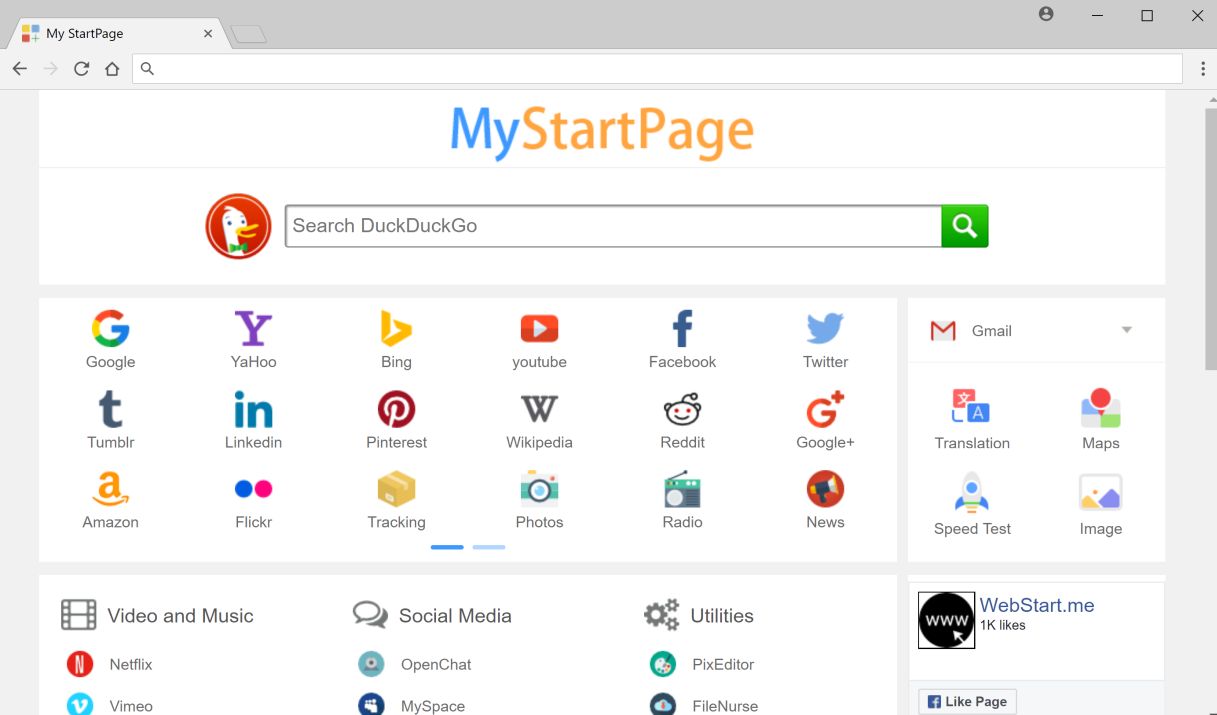1217x715 pixels.
Task: Open the Pinterest shortcut icon
Action: tap(396, 409)
